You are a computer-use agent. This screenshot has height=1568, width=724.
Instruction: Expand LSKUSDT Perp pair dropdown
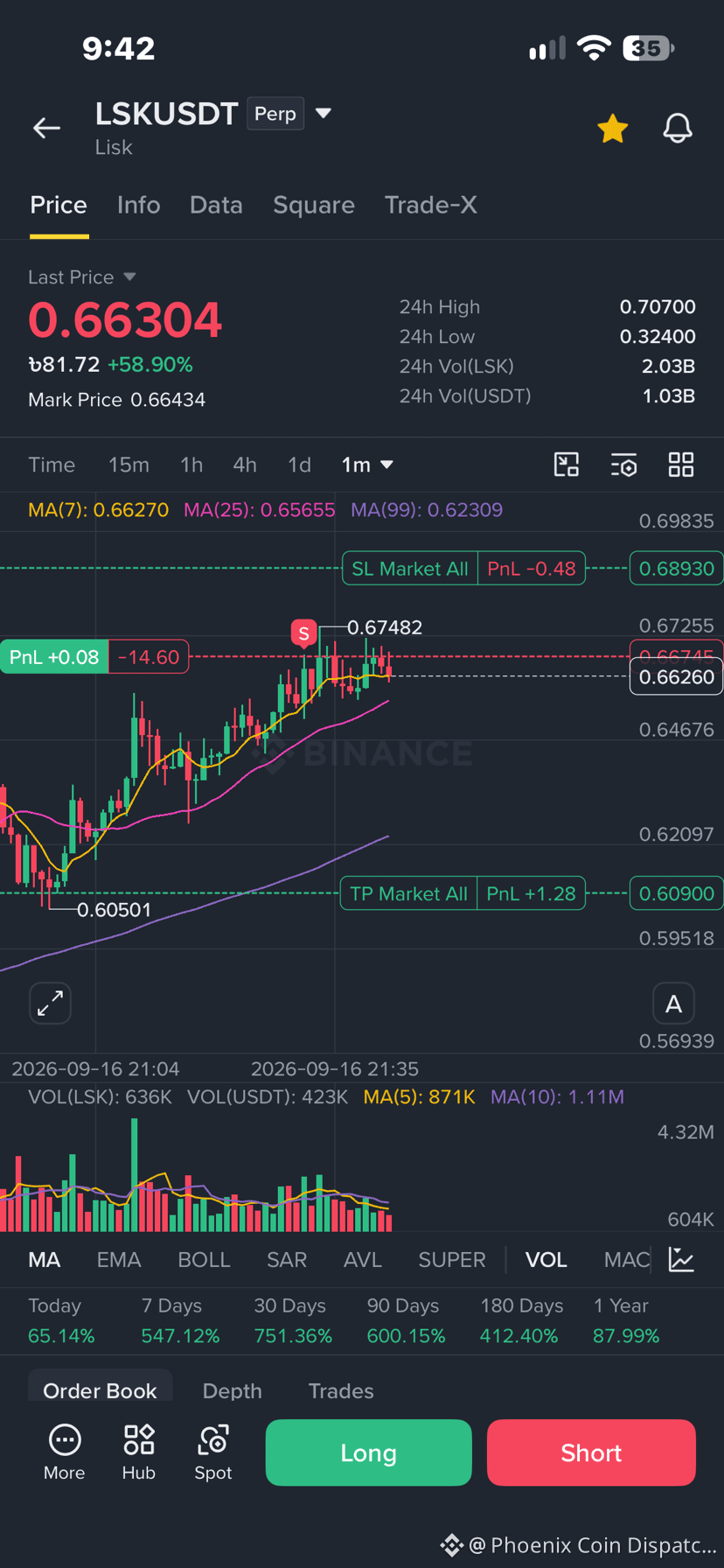323,113
